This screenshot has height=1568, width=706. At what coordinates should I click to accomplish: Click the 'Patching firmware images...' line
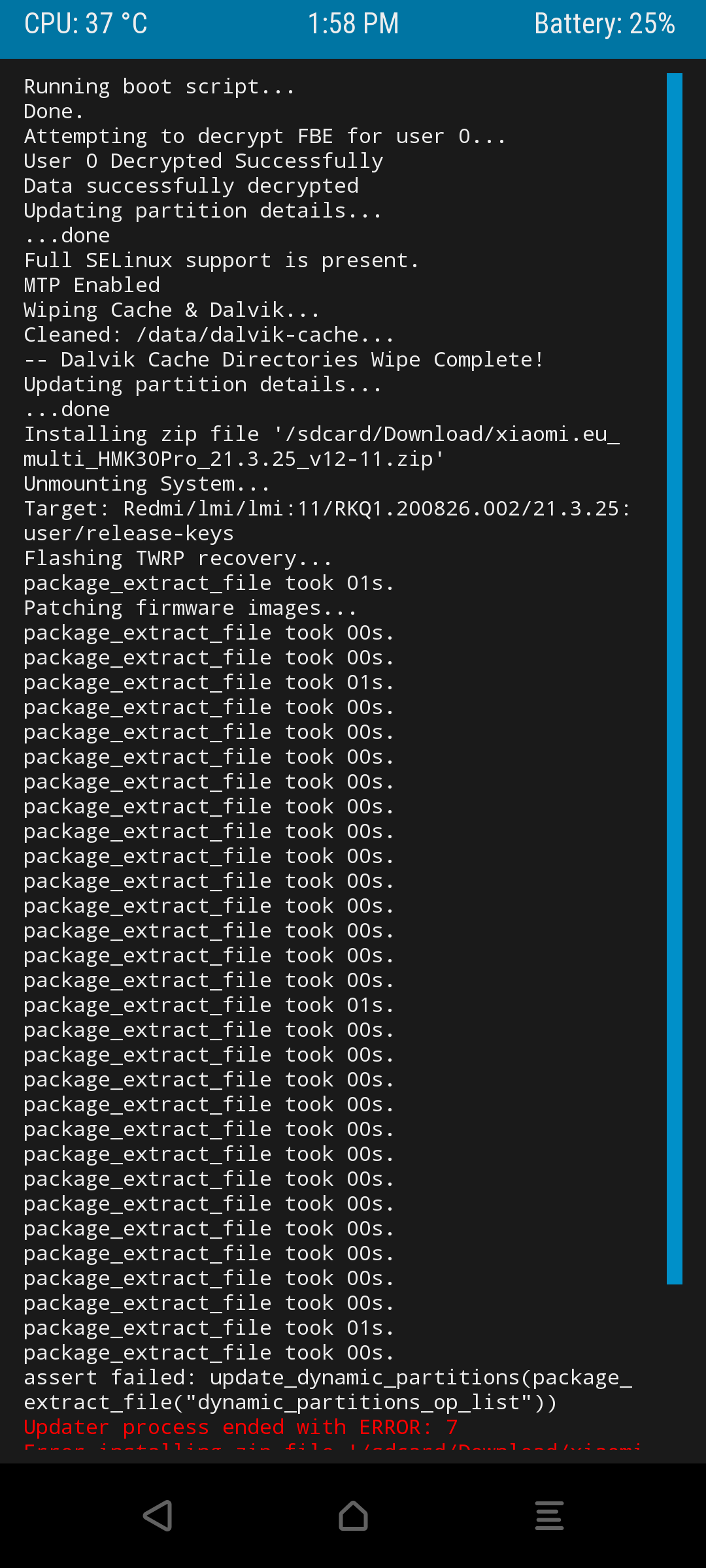pyautogui.click(x=190, y=608)
